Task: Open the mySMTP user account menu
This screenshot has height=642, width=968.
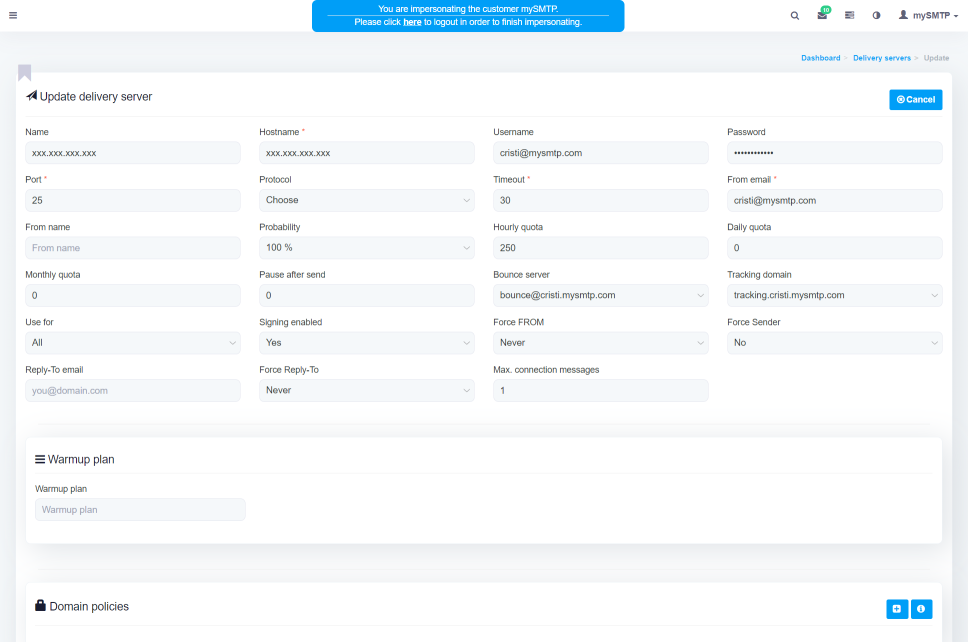Action: (x=928, y=16)
